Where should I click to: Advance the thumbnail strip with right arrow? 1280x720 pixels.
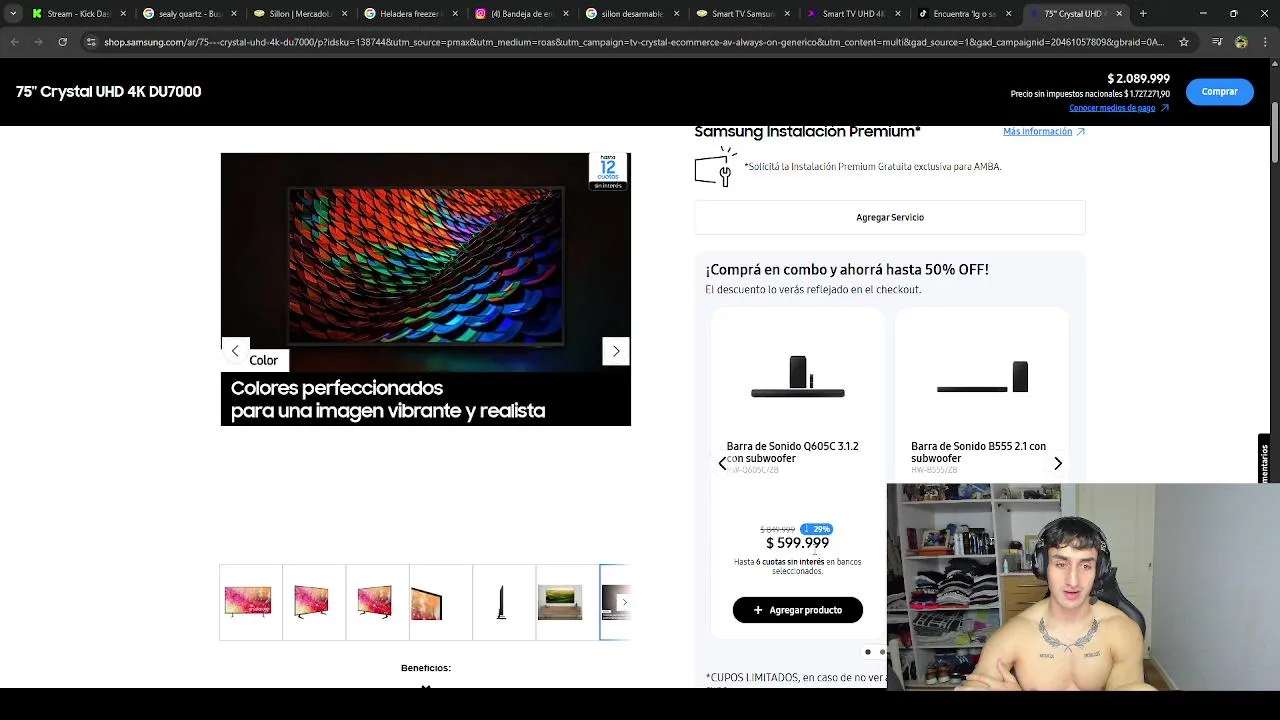[x=624, y=602]
